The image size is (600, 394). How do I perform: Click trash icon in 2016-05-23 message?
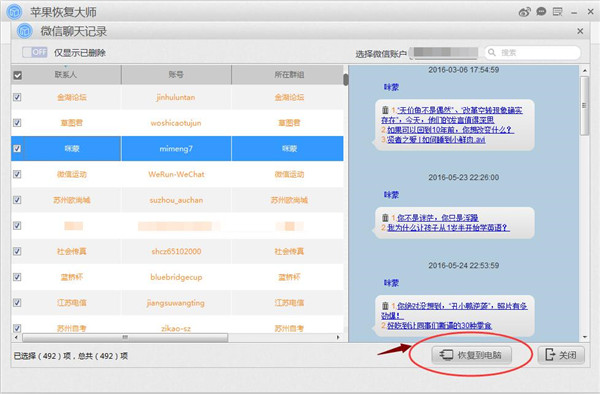pos(385,218)
